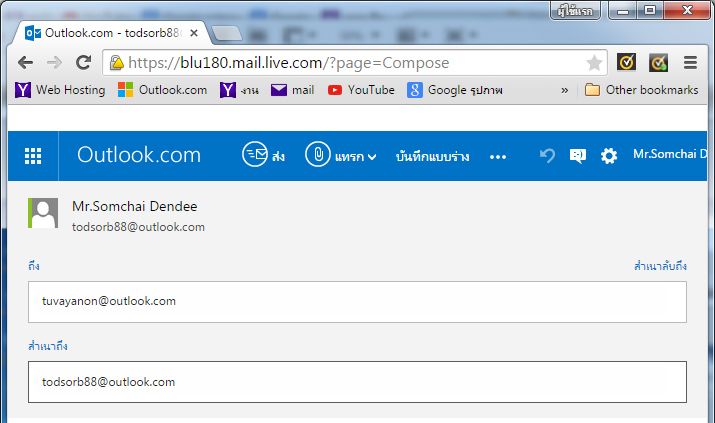Click the undo arrow icon
Screen dimensions: 715x423
coord(547,156)
